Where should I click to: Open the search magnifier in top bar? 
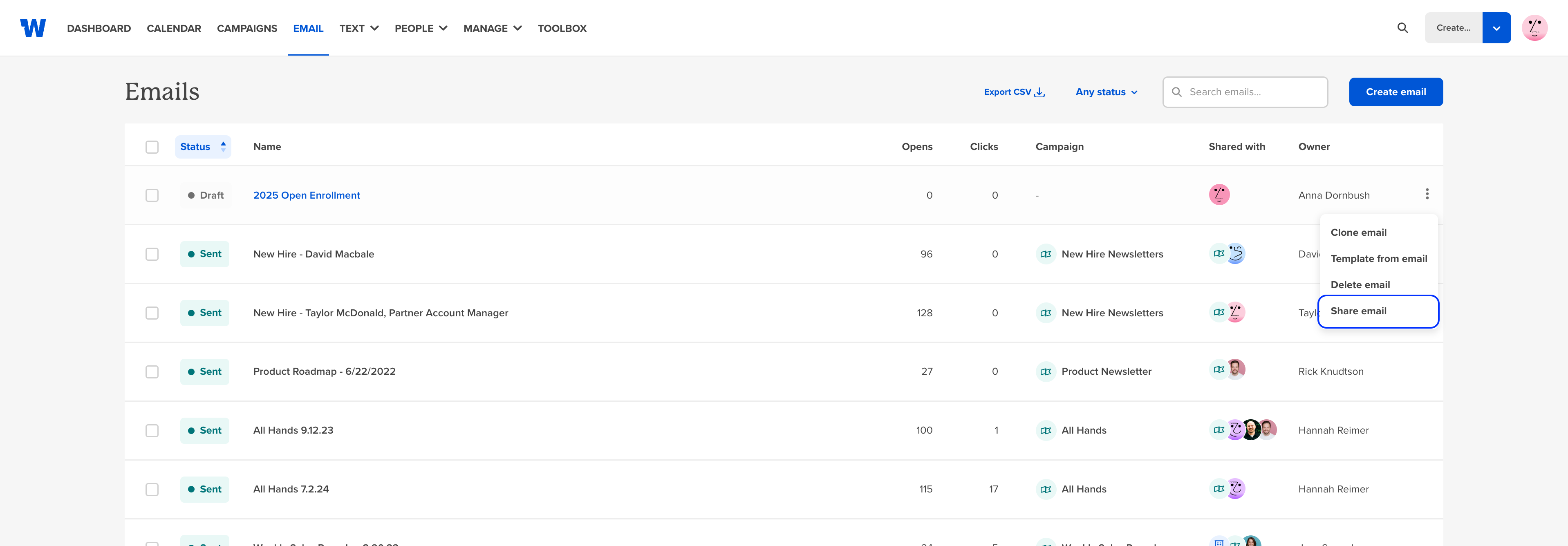(1402, 28)
